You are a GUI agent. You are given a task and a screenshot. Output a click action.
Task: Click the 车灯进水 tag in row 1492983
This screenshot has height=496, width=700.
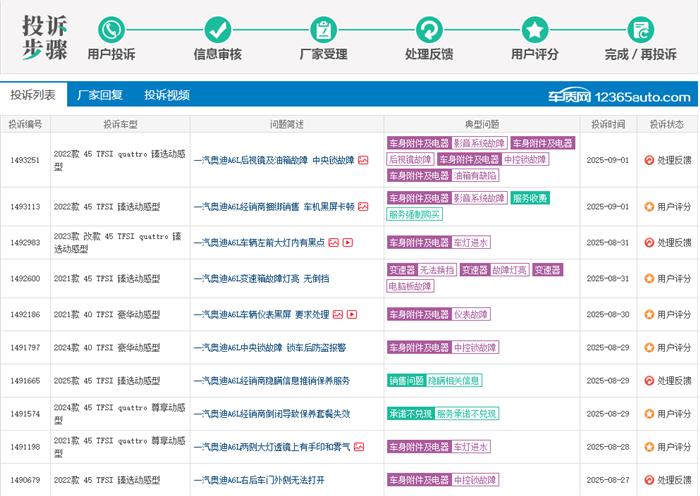471,242
